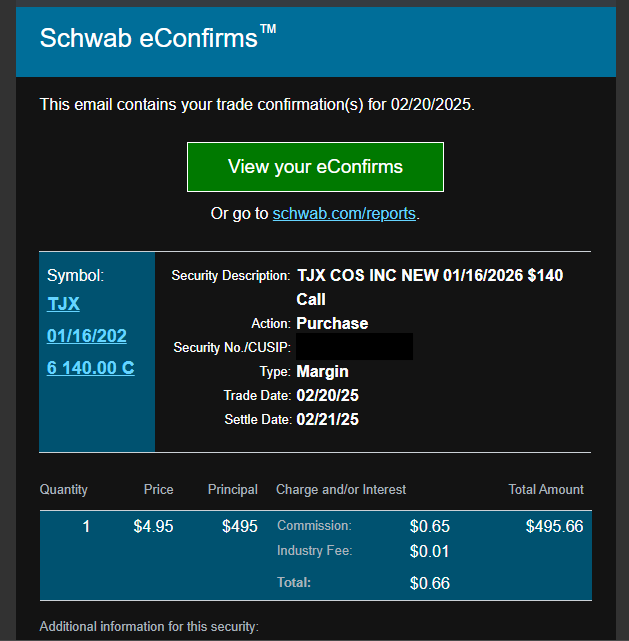Click the Charge and/or Interest column header
This screenshot has width=629, height=641.
(x=341, y=489)
